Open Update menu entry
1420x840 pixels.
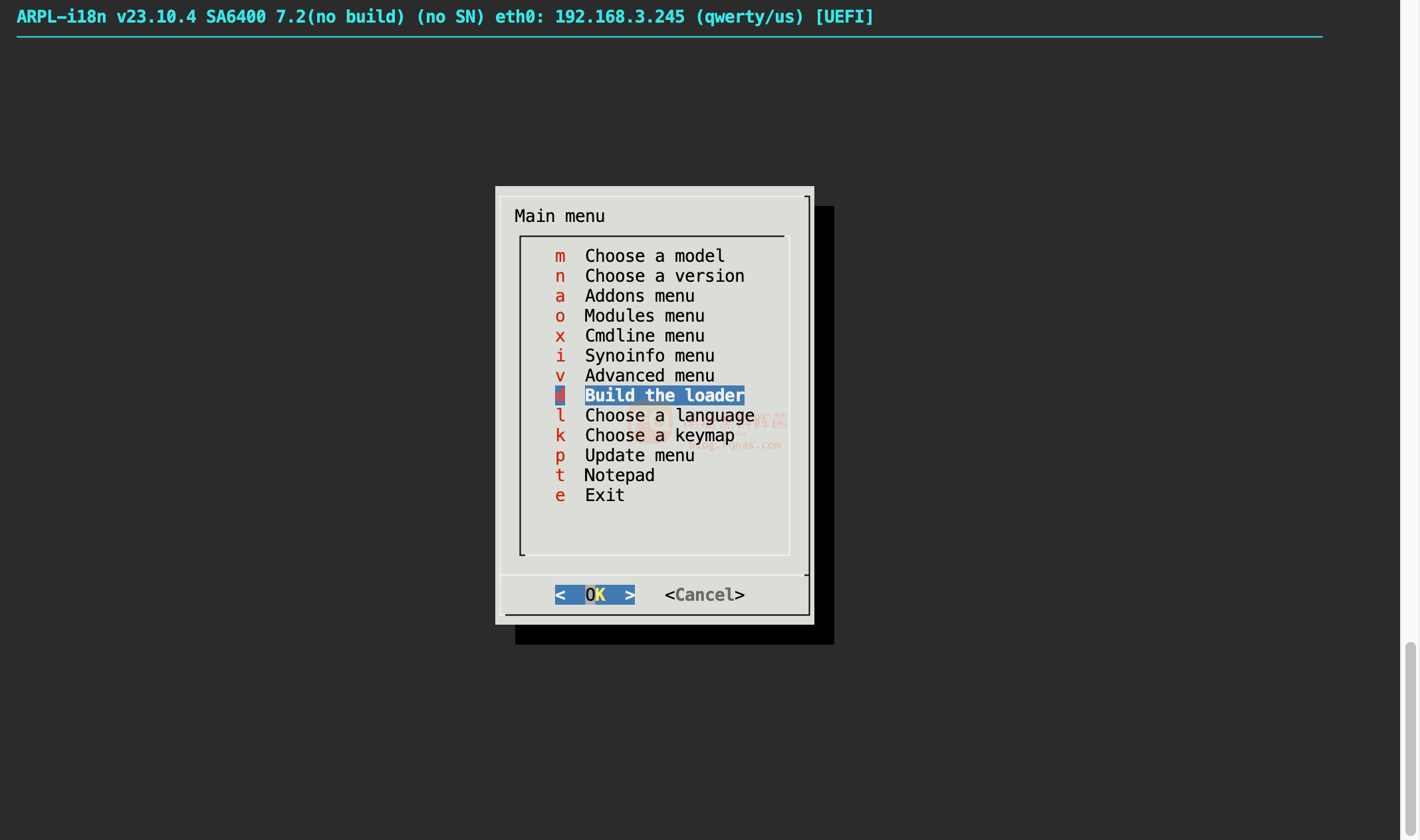tap(639, 454)
